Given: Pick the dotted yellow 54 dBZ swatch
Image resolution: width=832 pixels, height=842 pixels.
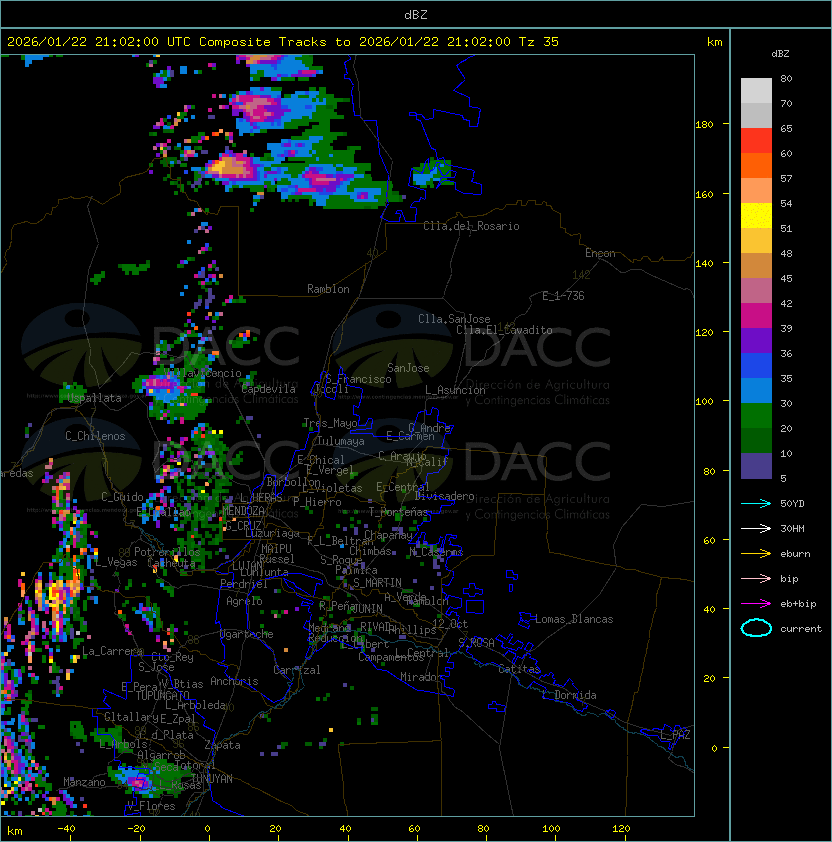Looking at the screenshot, I should pos(756,216).
